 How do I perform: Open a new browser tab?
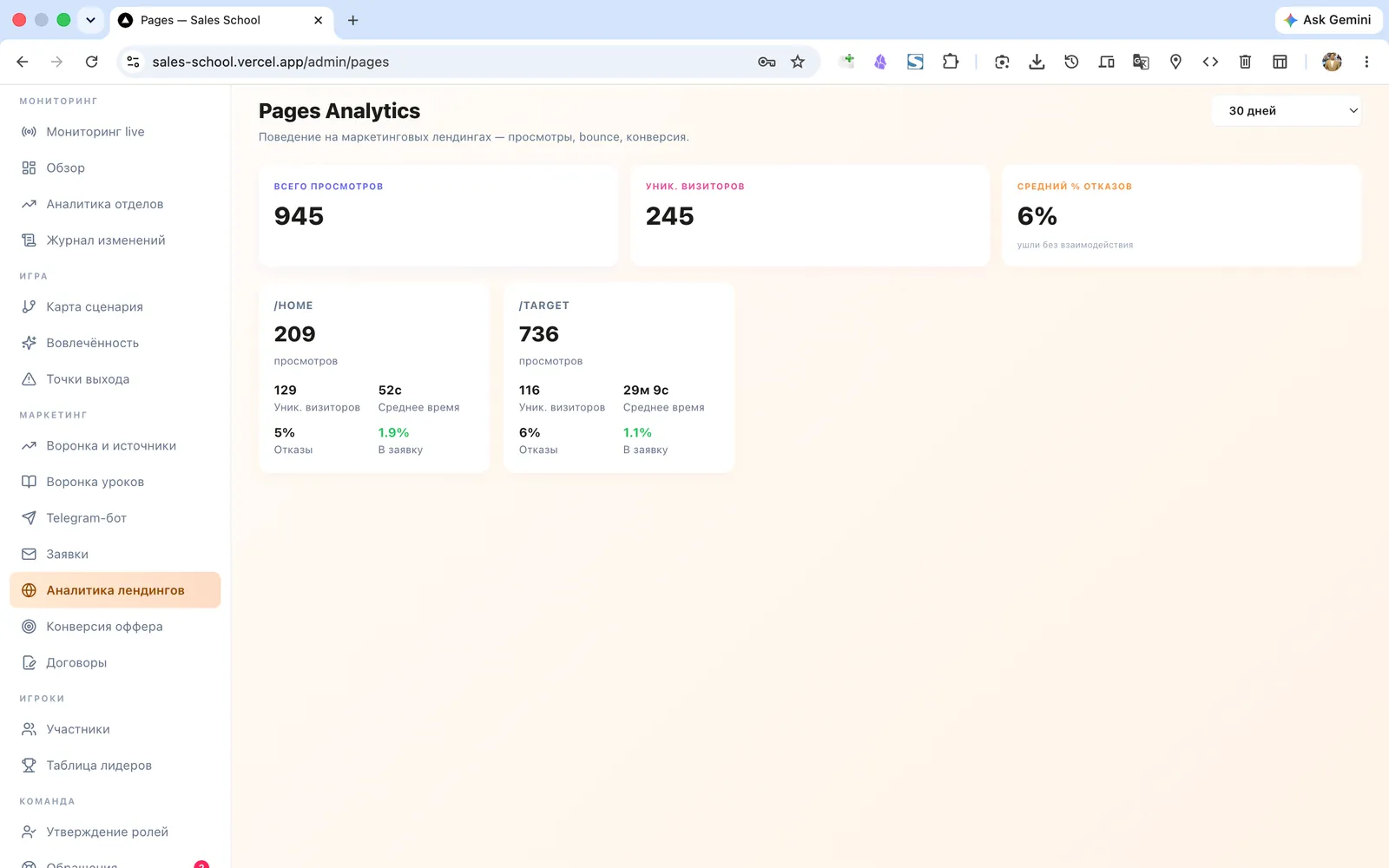pyautogui.click(x=352, y=20)
